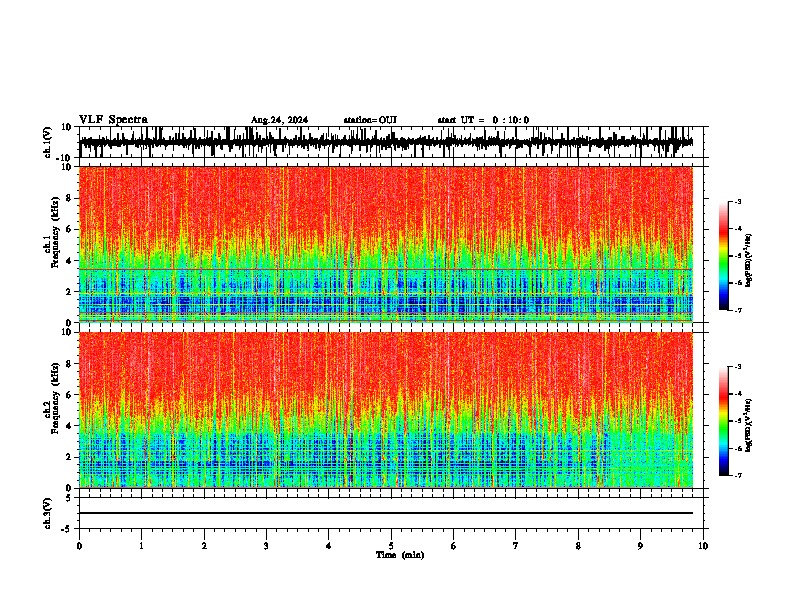Click the '6' tick on ch.2 frequency axis
792x612 pixels.
pyautogui.click(x=69, y=395)
